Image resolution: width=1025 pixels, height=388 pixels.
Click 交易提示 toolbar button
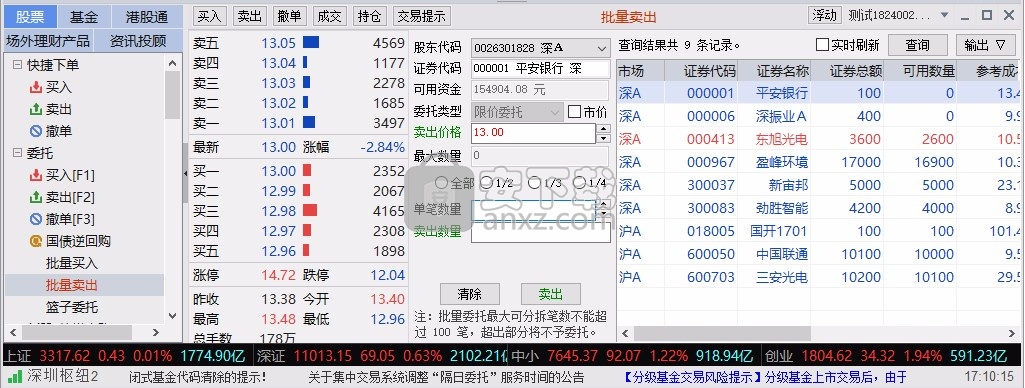(422, 16)
